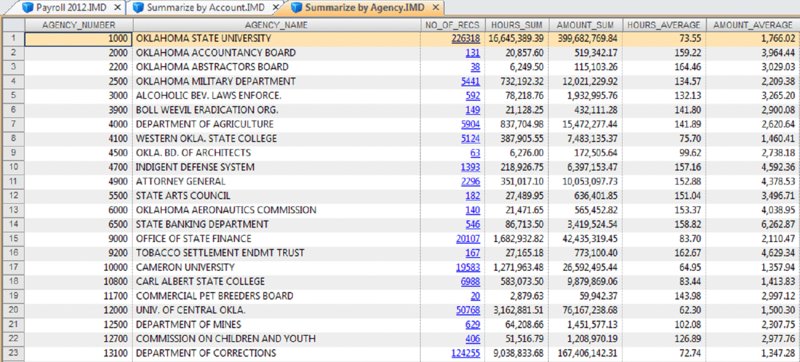The image size is (800, 362).
Task: Open the 182 records link for State Arts Council
Action: pyautogui.click(x=473, y=196)
